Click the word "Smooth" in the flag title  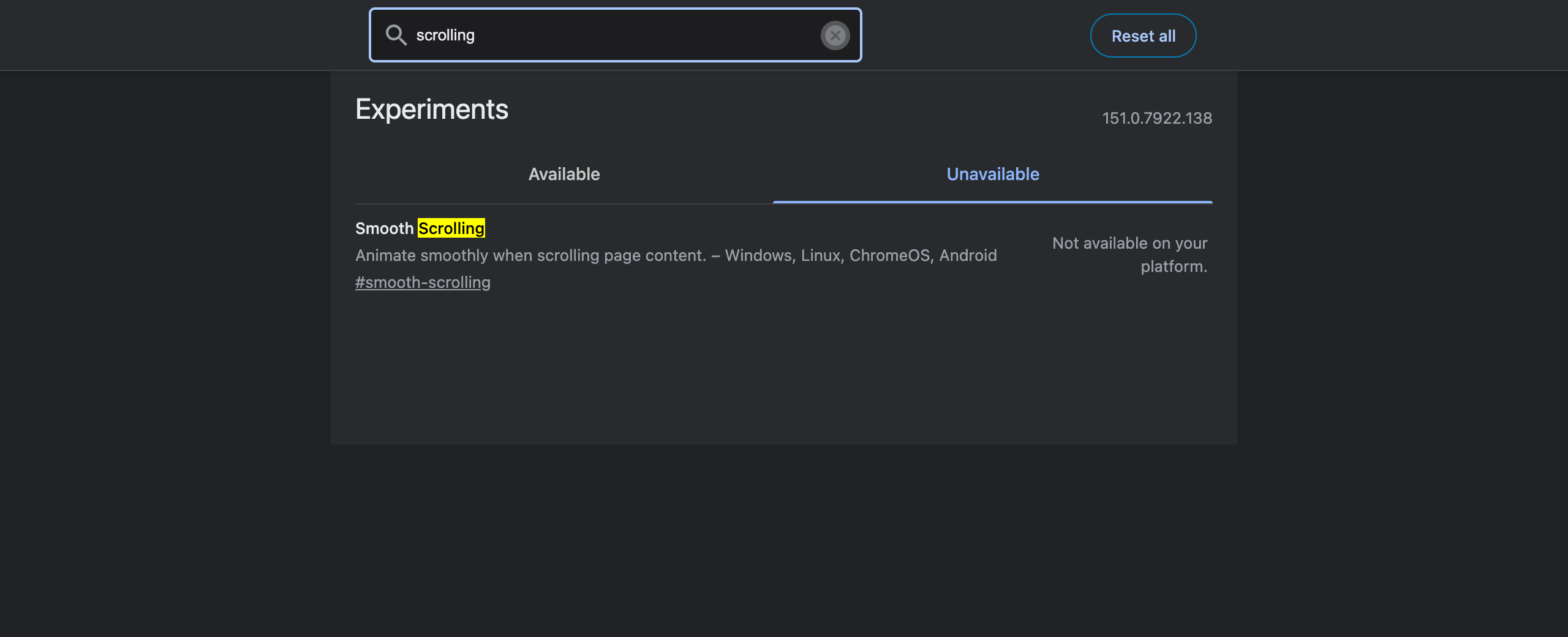pyautogui.click(x=385, y=228)
